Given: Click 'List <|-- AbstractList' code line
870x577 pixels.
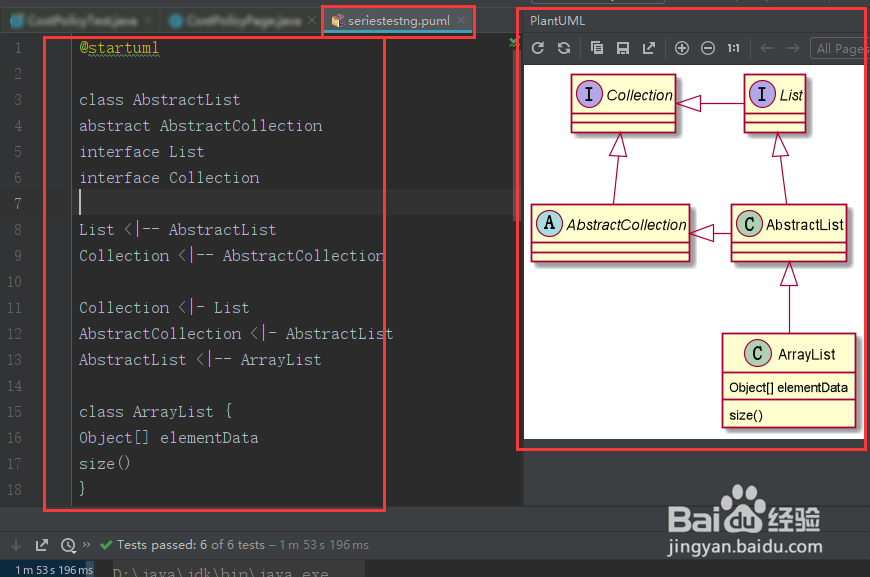Looking at the screenshot, I should 178,230.
